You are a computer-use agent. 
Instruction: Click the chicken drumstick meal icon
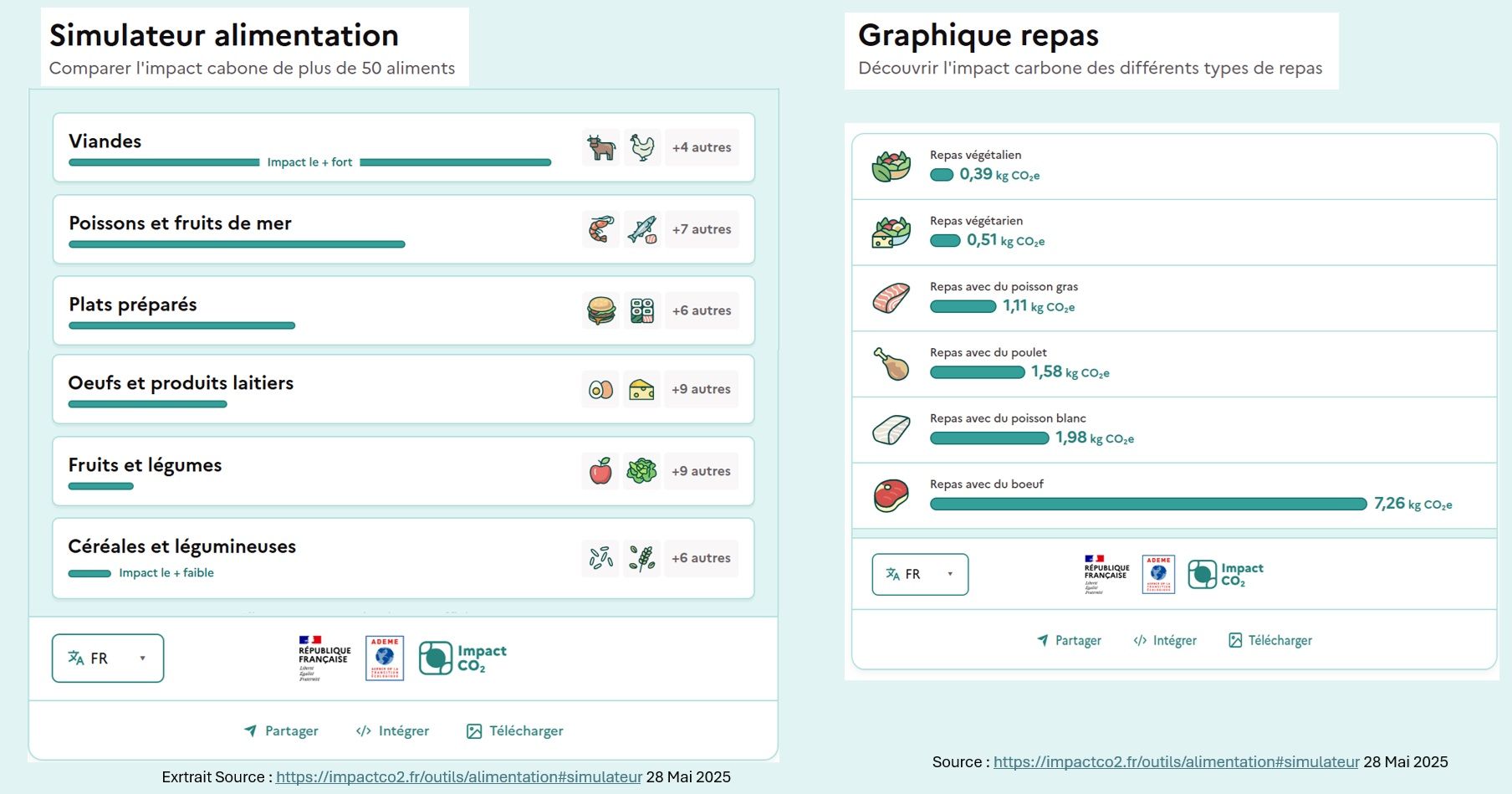coord(891,365)
